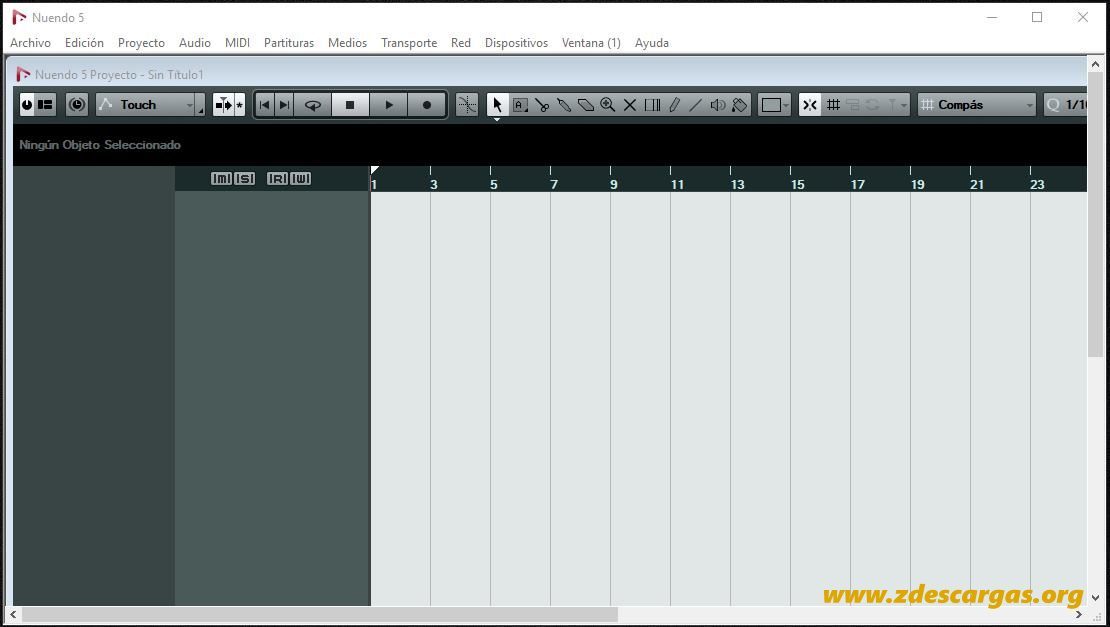Toggle Snap on/off button
This screenshot has height=627, width=1110.
pyautogui.click(x=810, y=105)
